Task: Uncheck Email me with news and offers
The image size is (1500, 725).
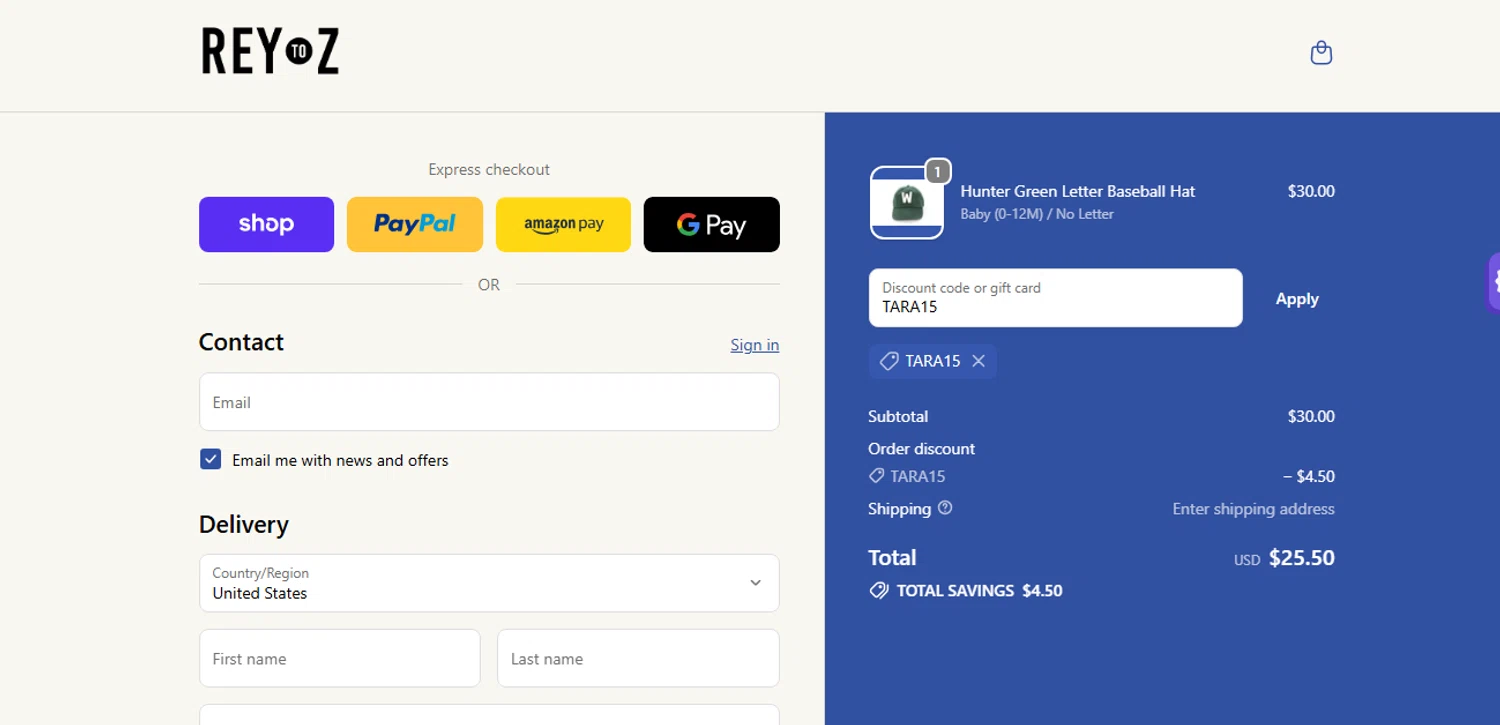Action: (x=210, y=459)
